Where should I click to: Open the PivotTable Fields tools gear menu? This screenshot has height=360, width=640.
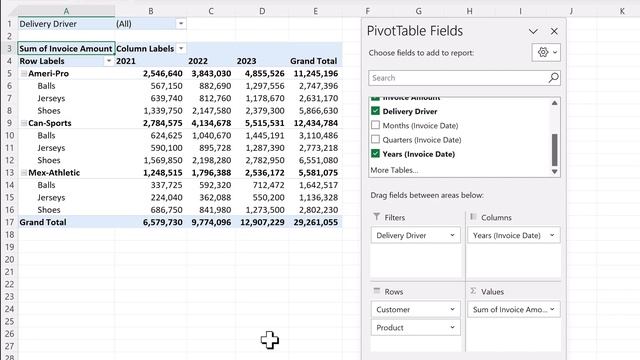(x=546, y=52)
